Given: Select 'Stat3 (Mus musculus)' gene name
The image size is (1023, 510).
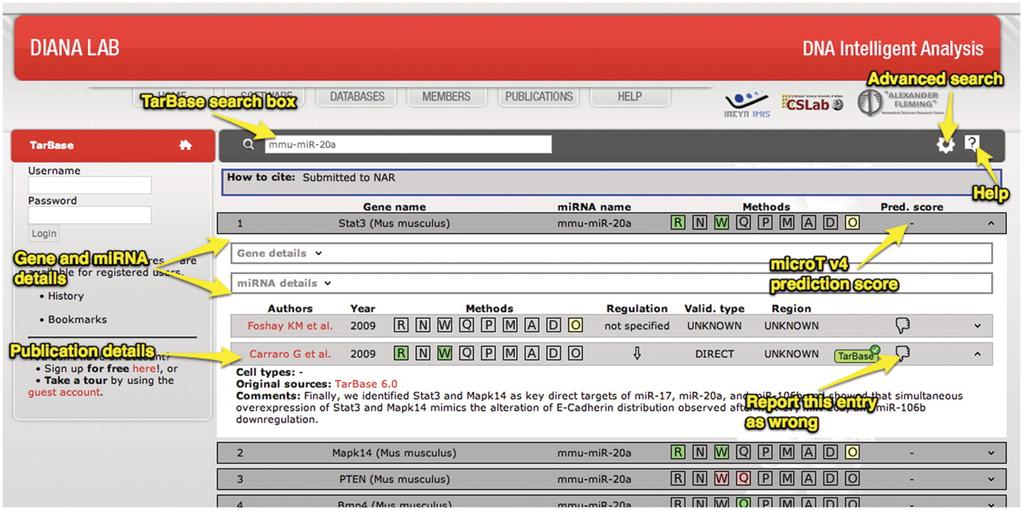Looking at the screenshot, I should pyautogui.click(x=394, y=224).
